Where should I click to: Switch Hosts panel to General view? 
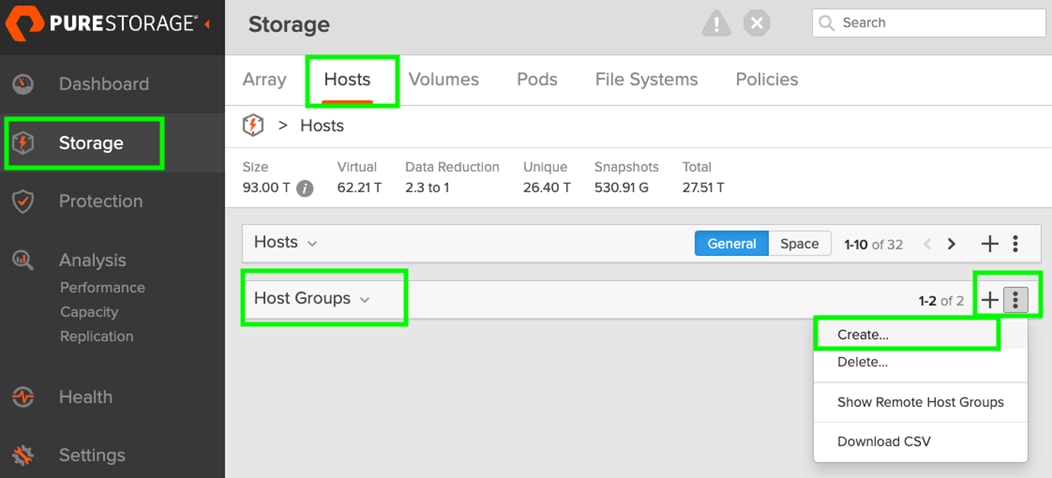(732, 243)
